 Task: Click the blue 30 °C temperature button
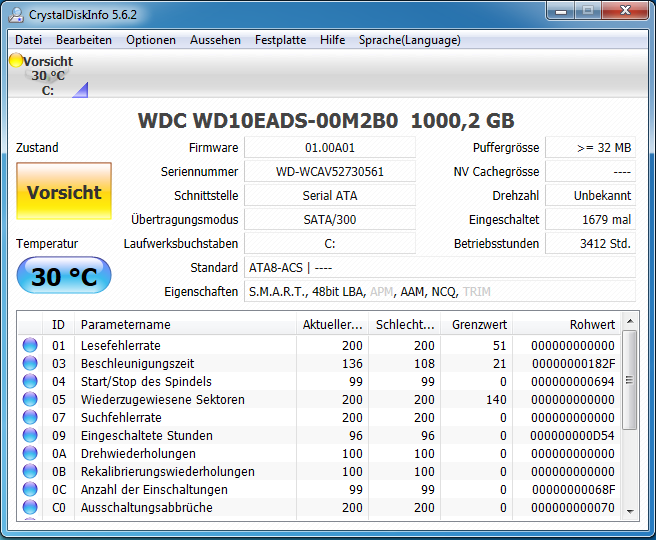pyautogui.click(x=64, y=276)
